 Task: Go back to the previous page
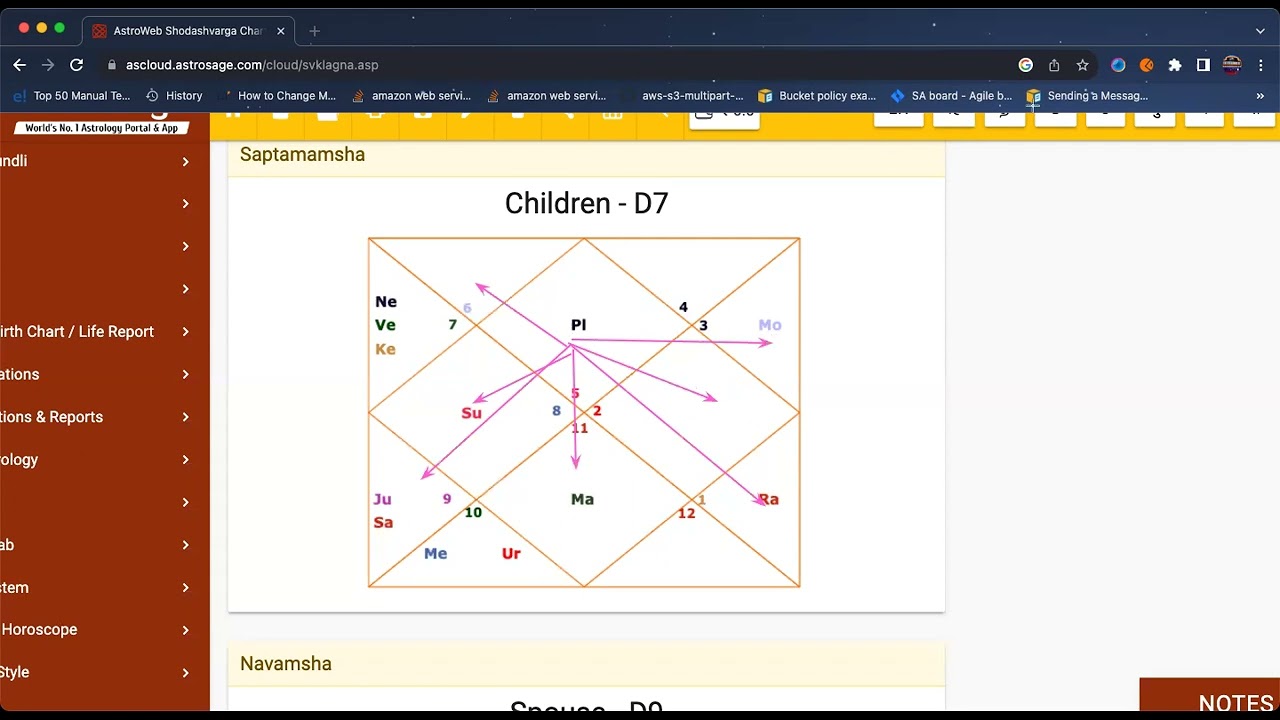coord(20,65)
